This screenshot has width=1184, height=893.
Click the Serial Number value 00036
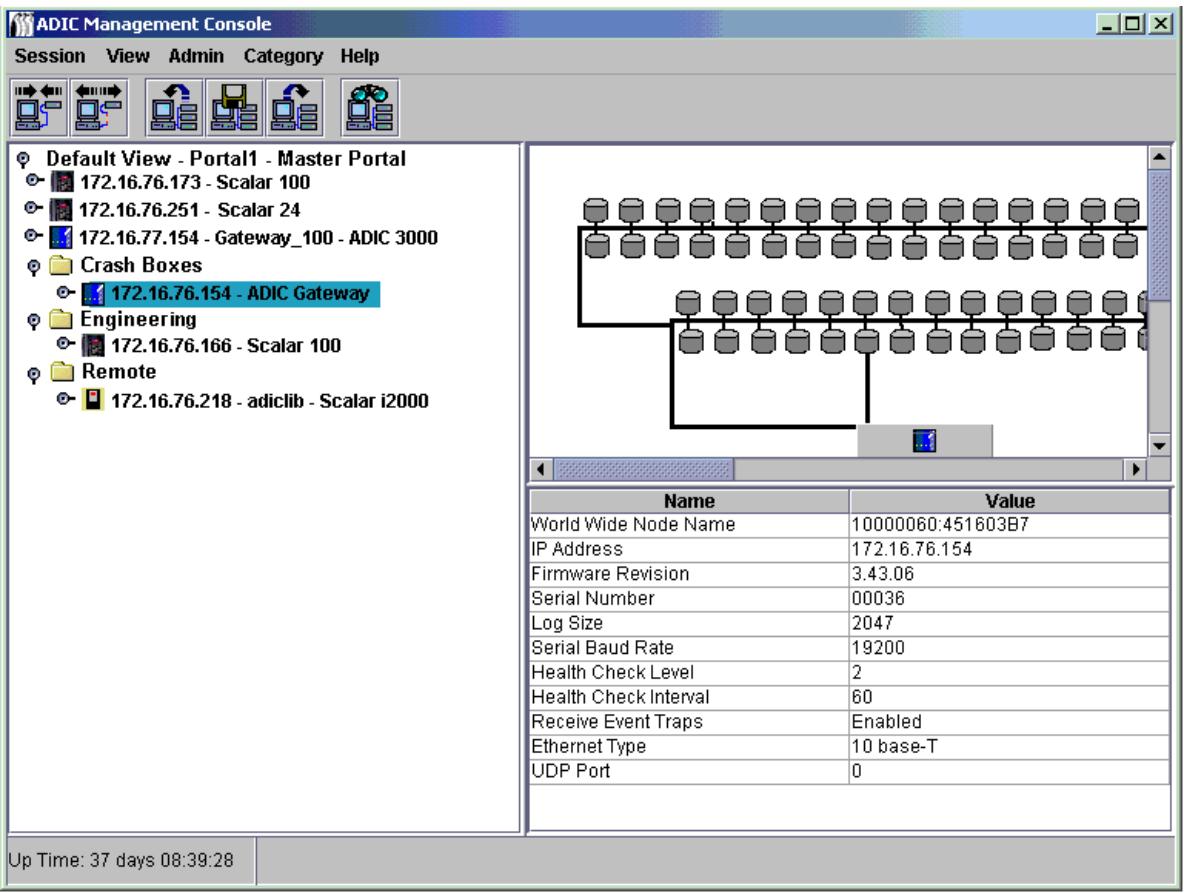[x=878, y=599]
